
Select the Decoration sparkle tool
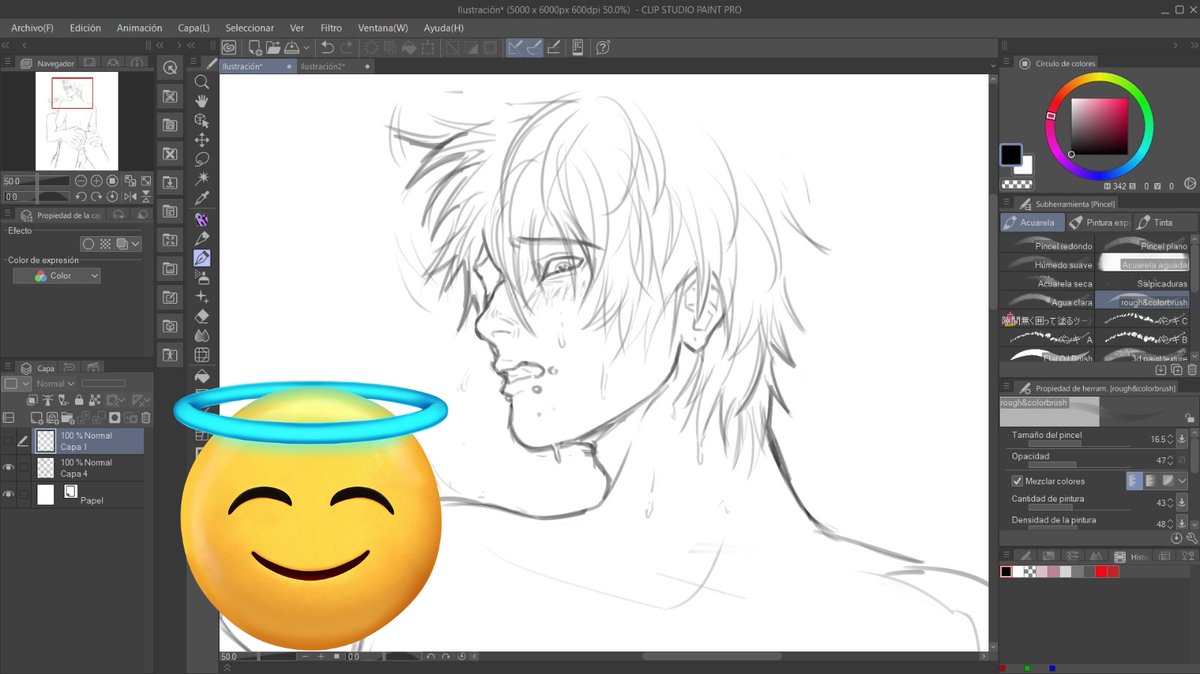pos(202,297)
